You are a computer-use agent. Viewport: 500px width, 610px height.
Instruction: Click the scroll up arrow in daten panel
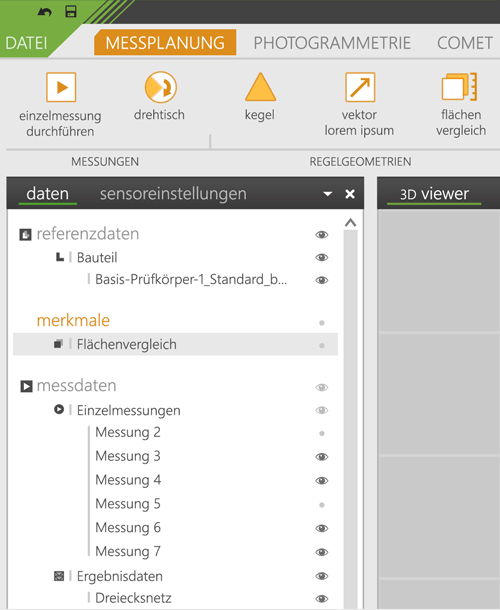(x=351, y=223)
